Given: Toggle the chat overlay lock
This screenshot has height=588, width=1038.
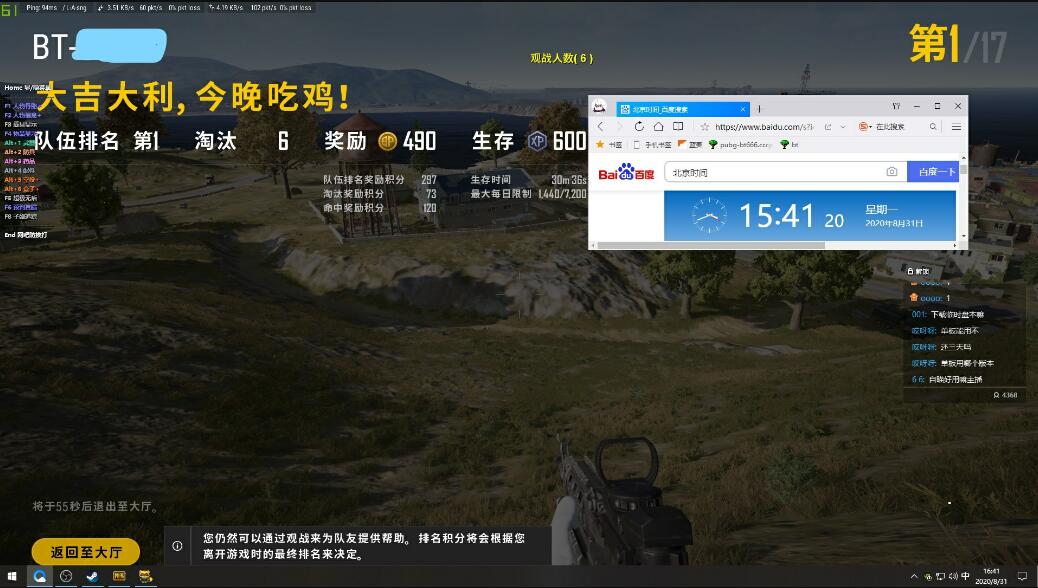Looking at the screenshot, I should [910, 271].
